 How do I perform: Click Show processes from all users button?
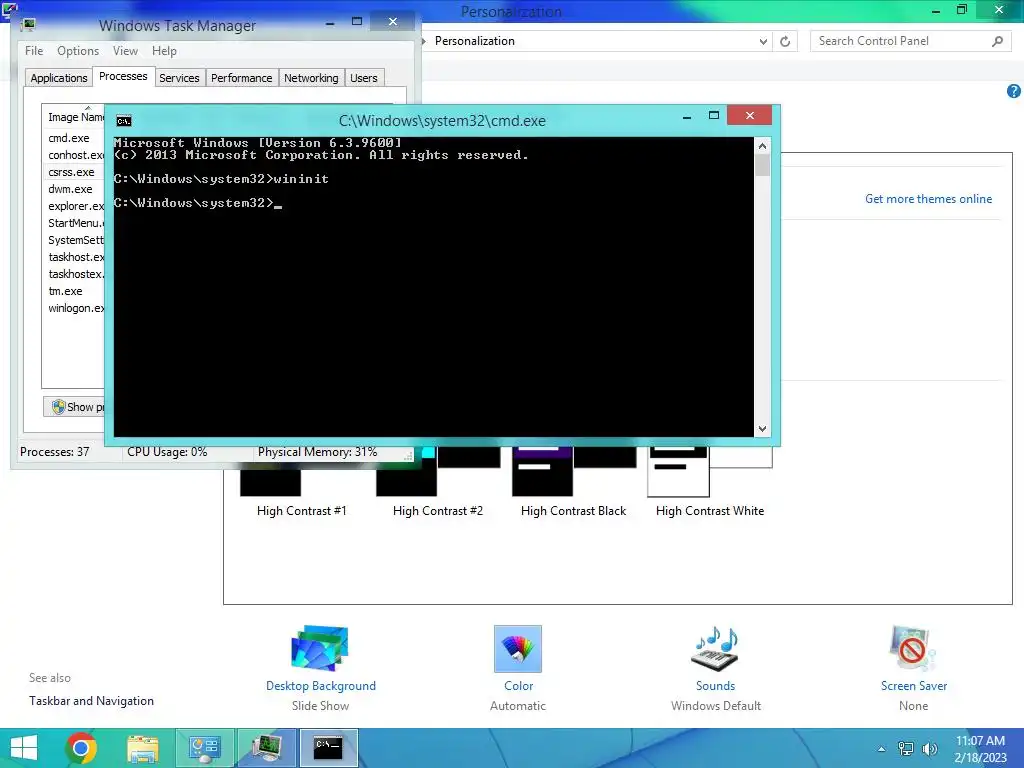point(74,407)
